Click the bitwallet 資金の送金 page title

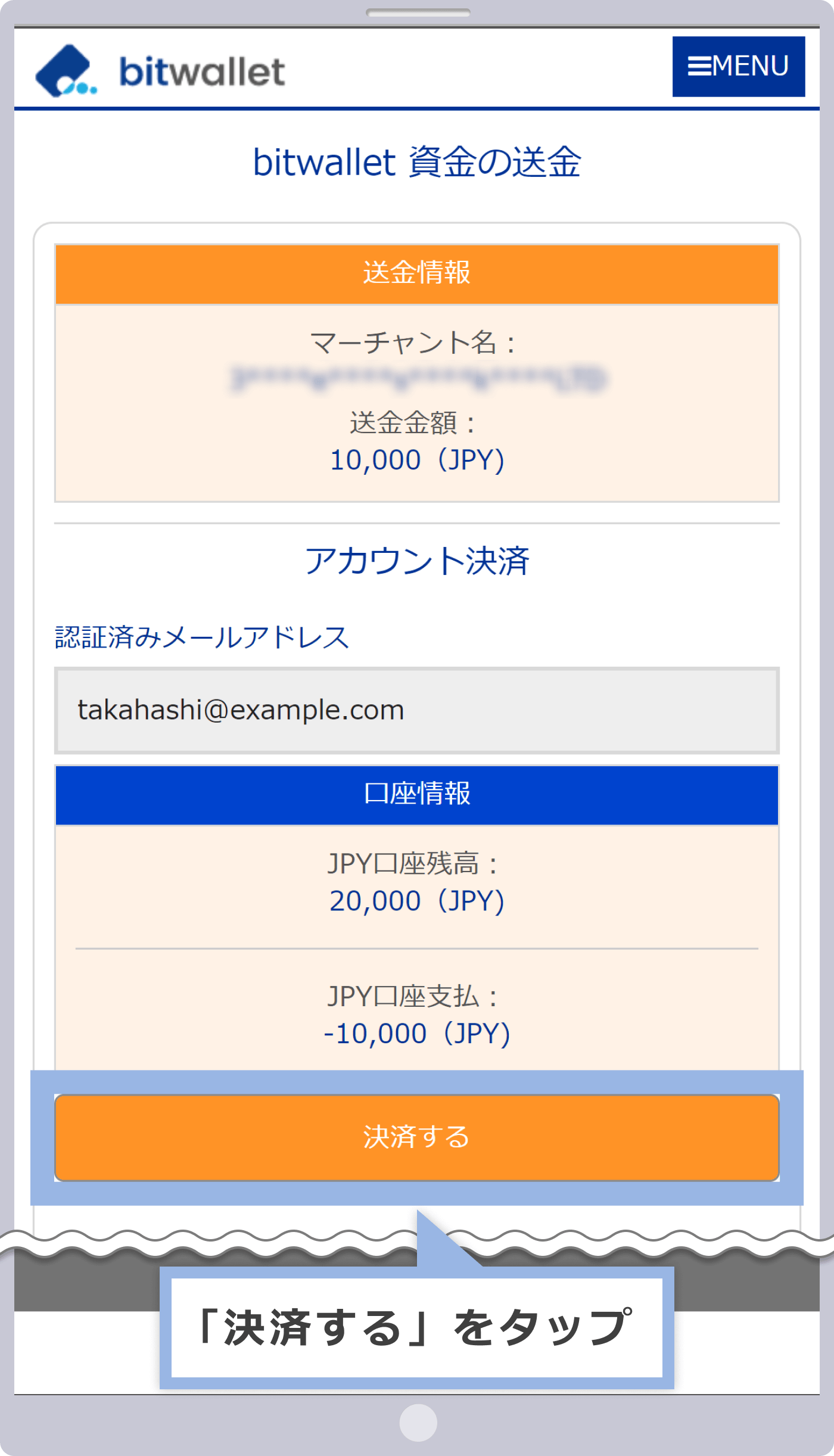(x=417, y=162)
